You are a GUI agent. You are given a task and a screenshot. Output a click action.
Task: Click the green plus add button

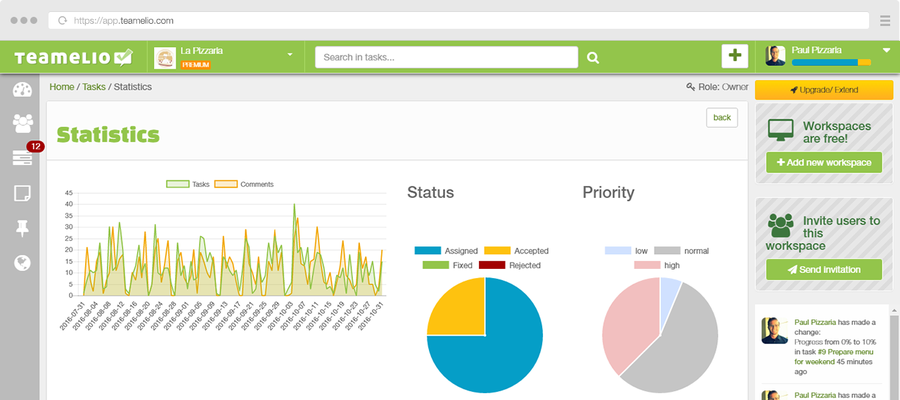pos(735,56)
